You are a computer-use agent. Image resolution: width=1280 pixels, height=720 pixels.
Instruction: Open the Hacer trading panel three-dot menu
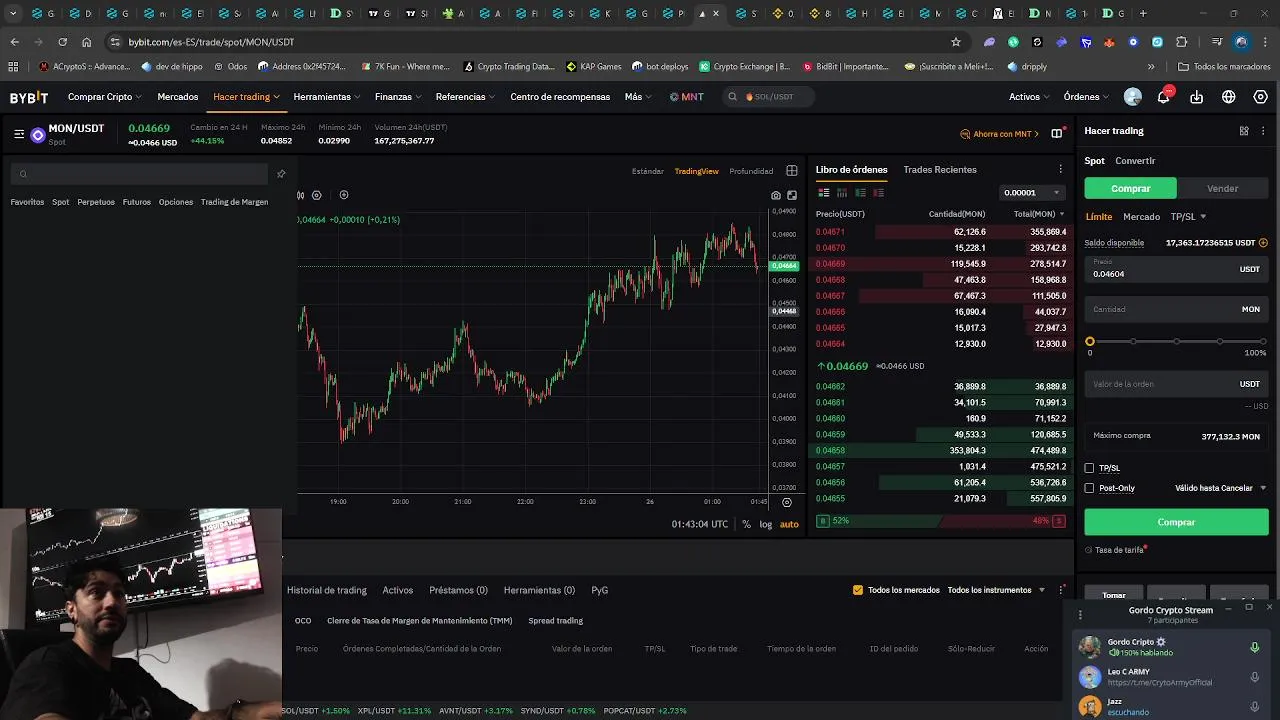click(1264, 131)
